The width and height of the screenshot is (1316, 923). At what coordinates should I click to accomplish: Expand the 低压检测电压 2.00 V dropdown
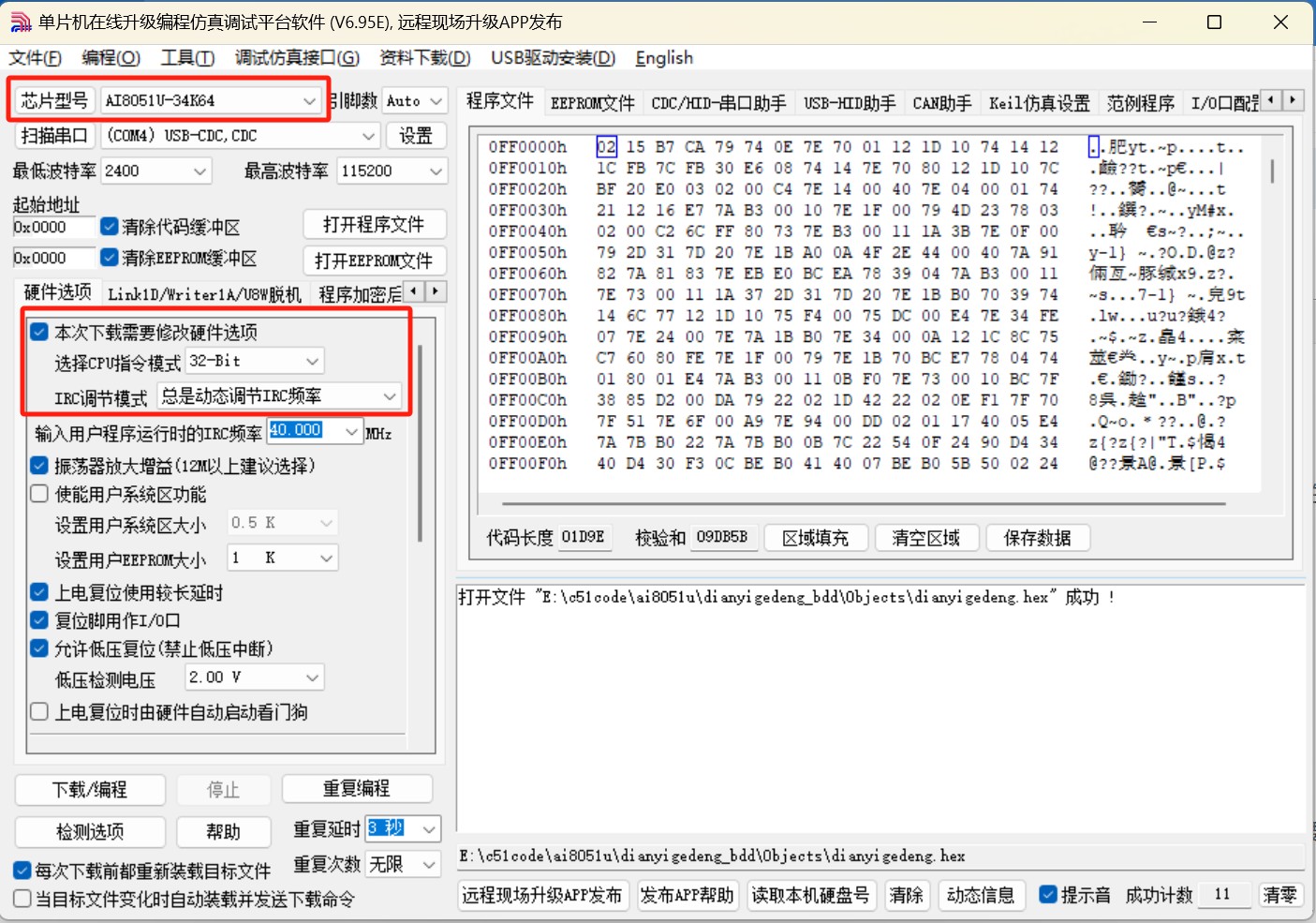click(313, 677)
